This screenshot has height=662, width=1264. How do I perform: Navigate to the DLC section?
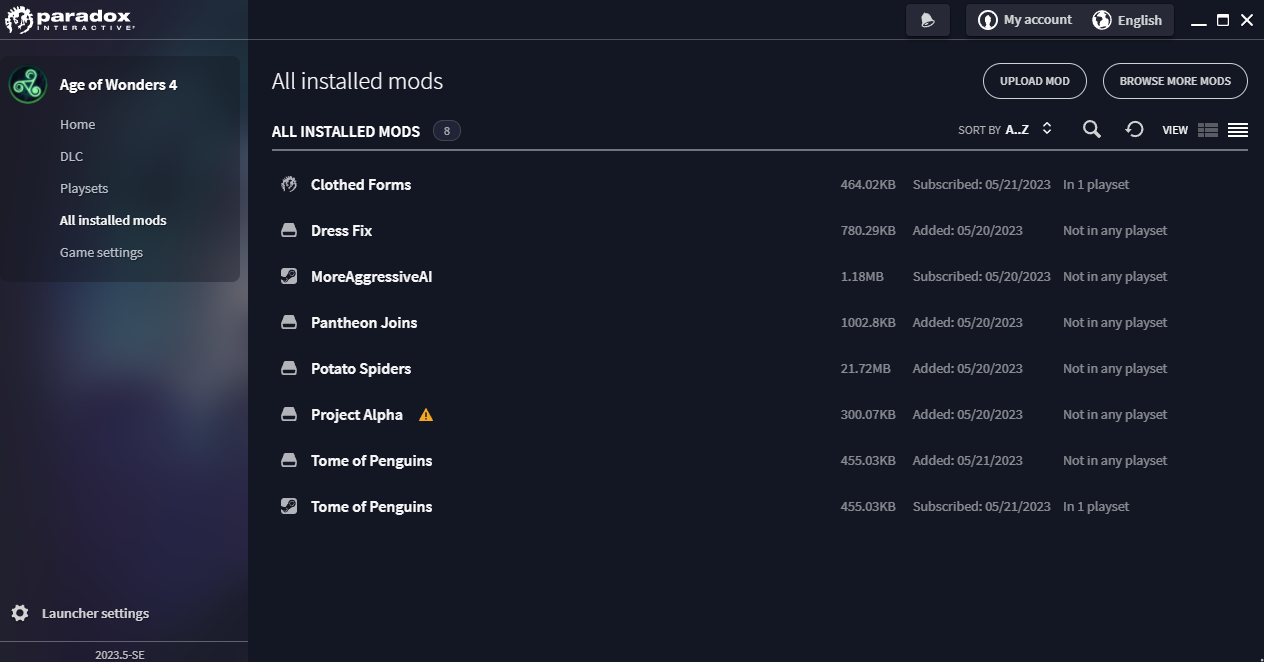(x=71, y=157)
